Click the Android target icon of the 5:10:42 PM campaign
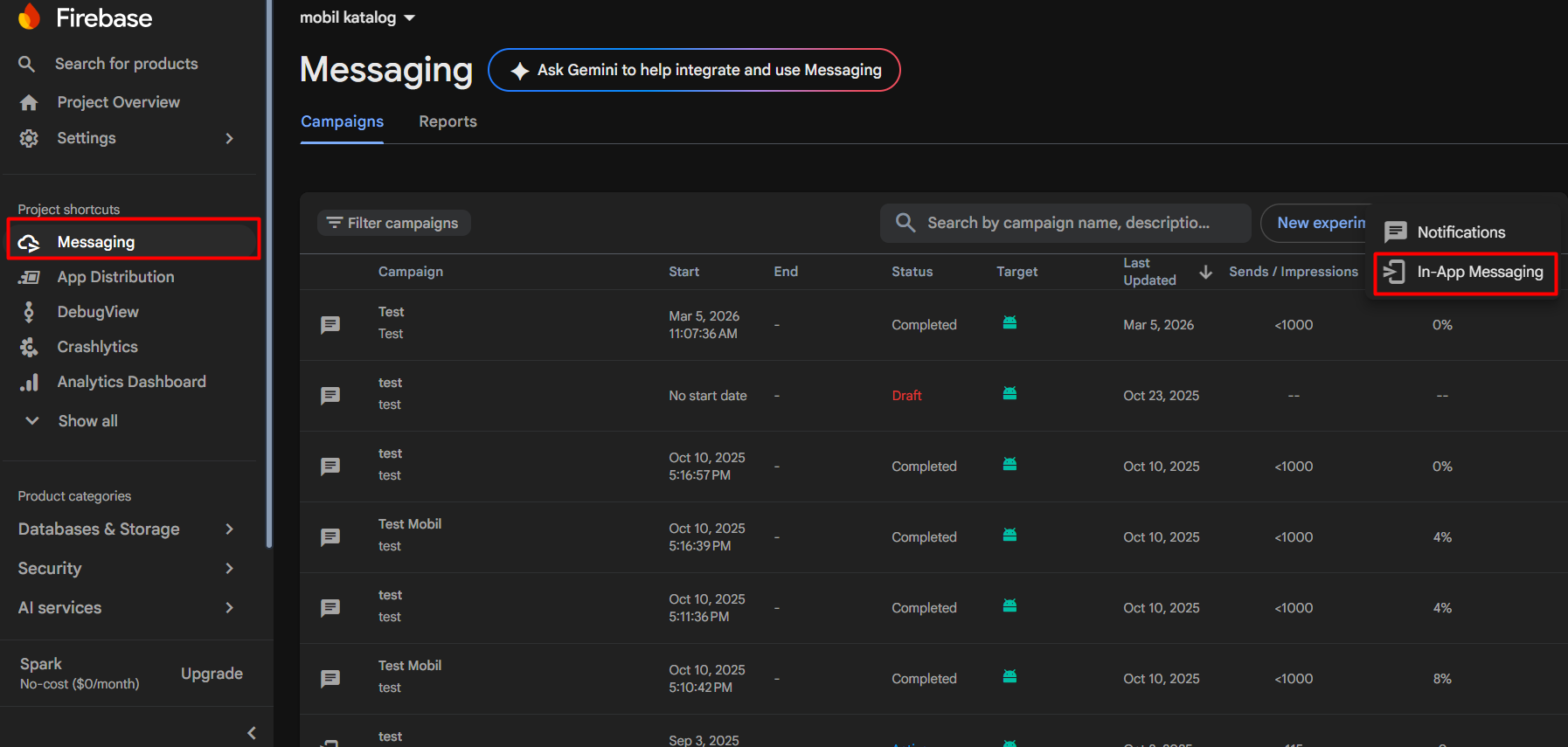This screenshot has height=747, width=1568. (x=1009, y=676)
